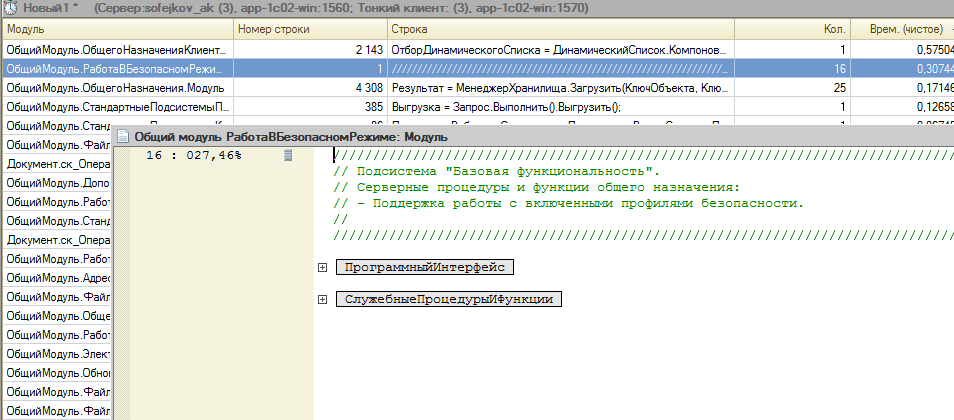954x420 pixels.
Task: Select the ОбщийМодуль.Электр row in list
Action: [x=58, y=354]
